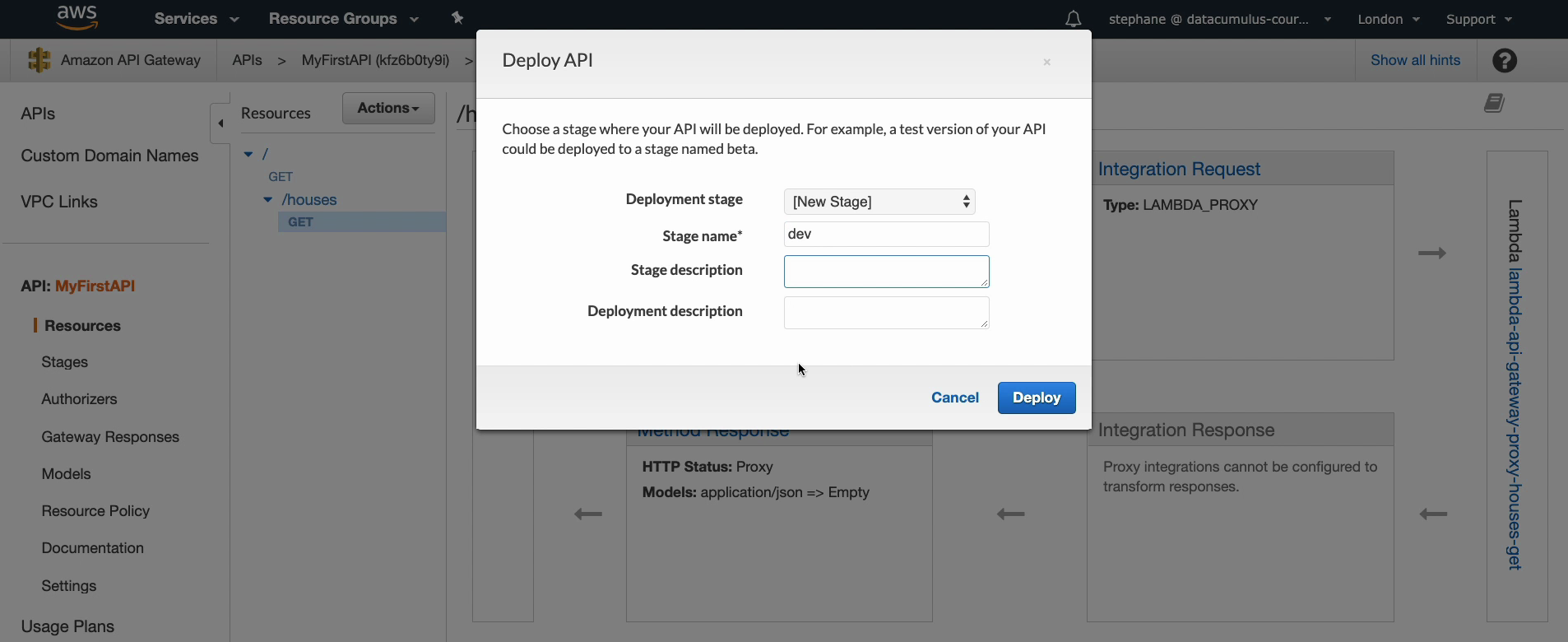
Task: Select the GET method under root resource
Action: click(281, 177)
